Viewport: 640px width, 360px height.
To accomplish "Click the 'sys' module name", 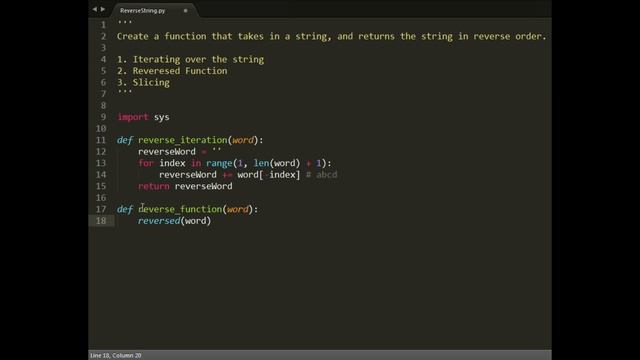I will point(162,118).
